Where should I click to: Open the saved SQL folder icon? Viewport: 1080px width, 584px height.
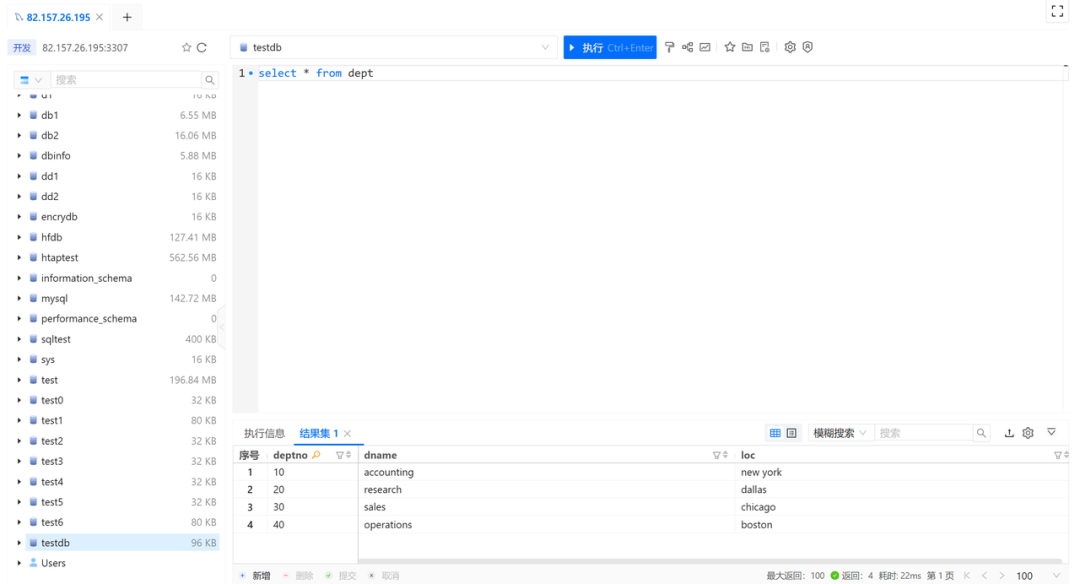747,47
